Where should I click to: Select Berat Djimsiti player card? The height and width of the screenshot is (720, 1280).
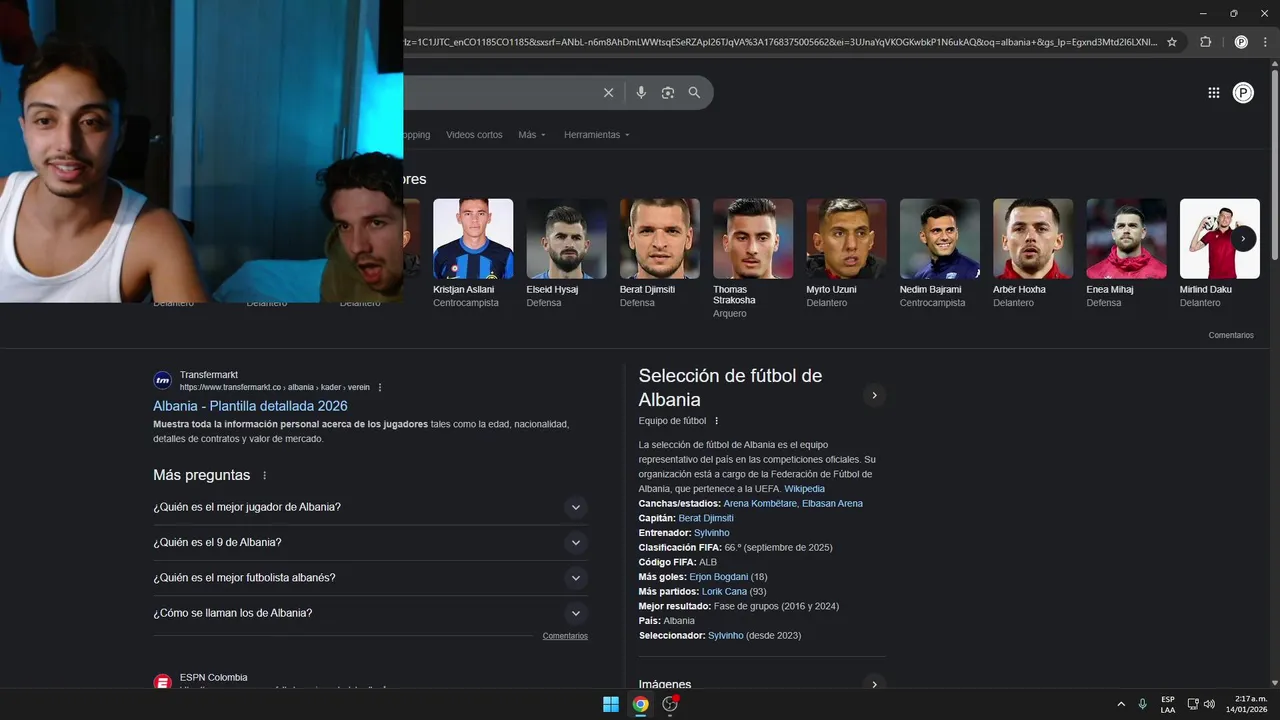[660, 252]
